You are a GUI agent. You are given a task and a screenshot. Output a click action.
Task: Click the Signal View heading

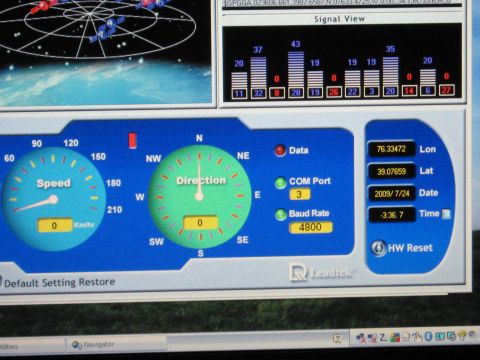pos(339,19)
